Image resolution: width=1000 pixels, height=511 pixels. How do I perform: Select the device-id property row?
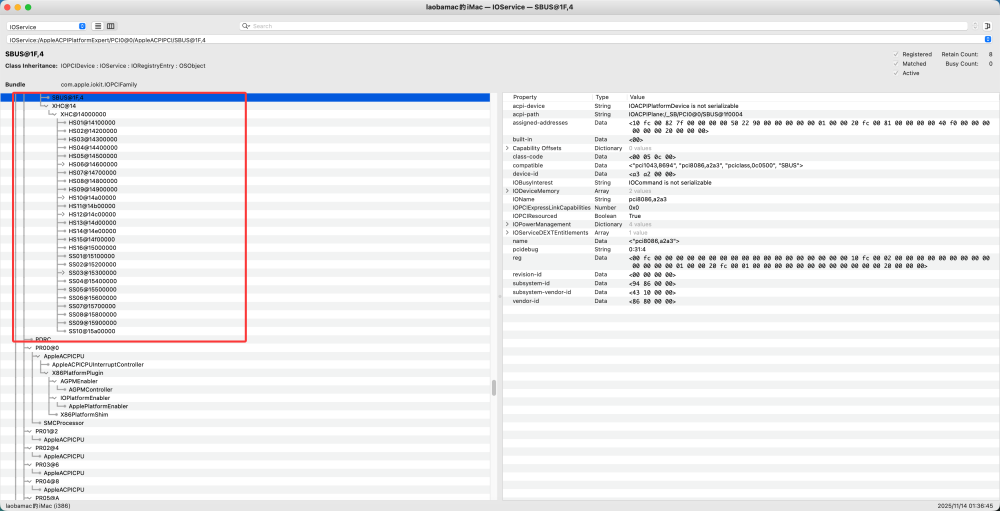(x=750, y=174)
